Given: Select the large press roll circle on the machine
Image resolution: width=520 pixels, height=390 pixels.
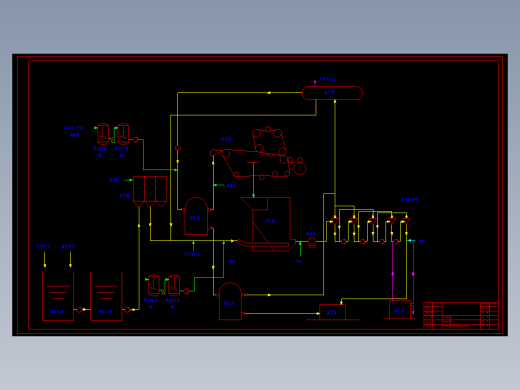Looking at the screenshot, I should point(300,169).
